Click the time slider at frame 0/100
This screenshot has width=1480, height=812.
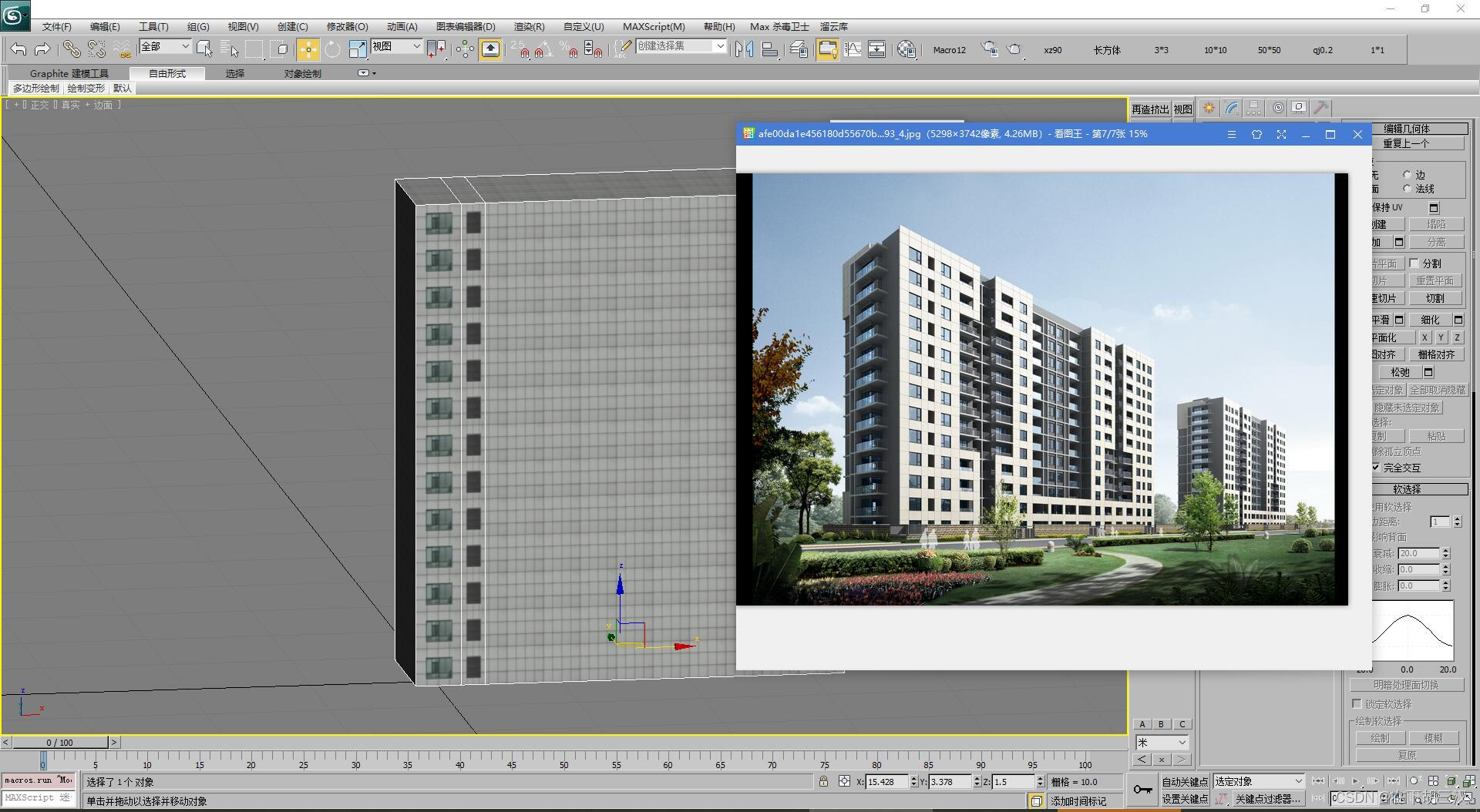[62, 742]
